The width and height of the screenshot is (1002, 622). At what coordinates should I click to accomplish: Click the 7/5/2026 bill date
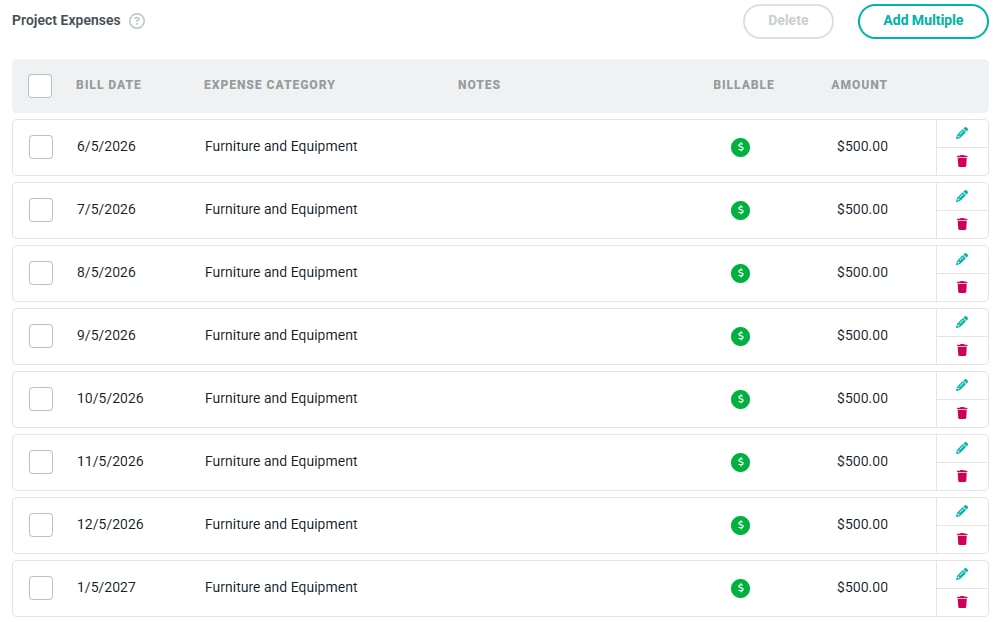(106, 210)
